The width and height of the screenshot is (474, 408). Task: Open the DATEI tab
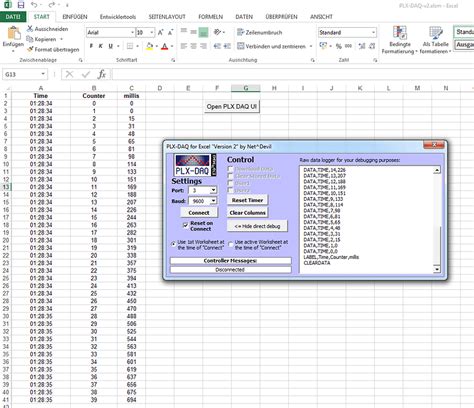[x=13, y=17]
